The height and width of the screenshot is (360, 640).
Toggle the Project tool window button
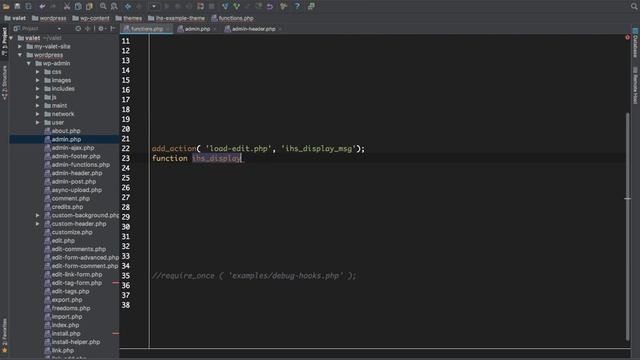pos(4,42)
